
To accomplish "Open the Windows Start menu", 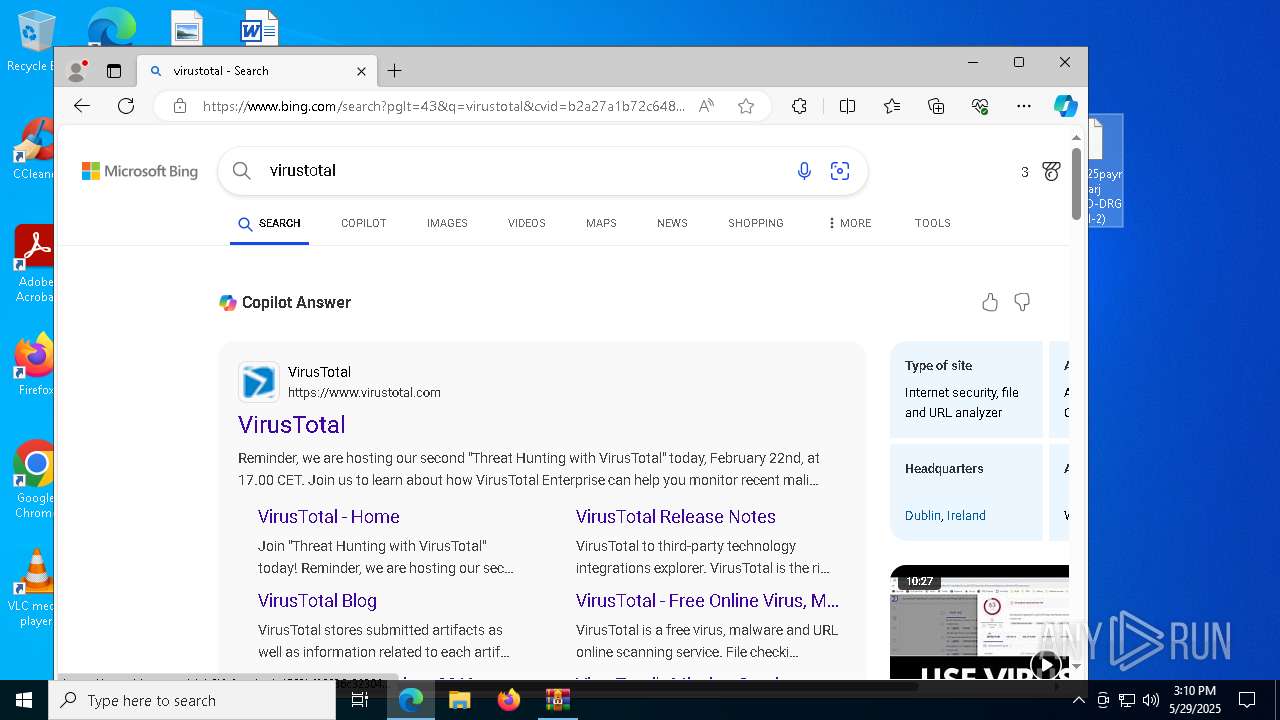I will click(x=24, y=700).
